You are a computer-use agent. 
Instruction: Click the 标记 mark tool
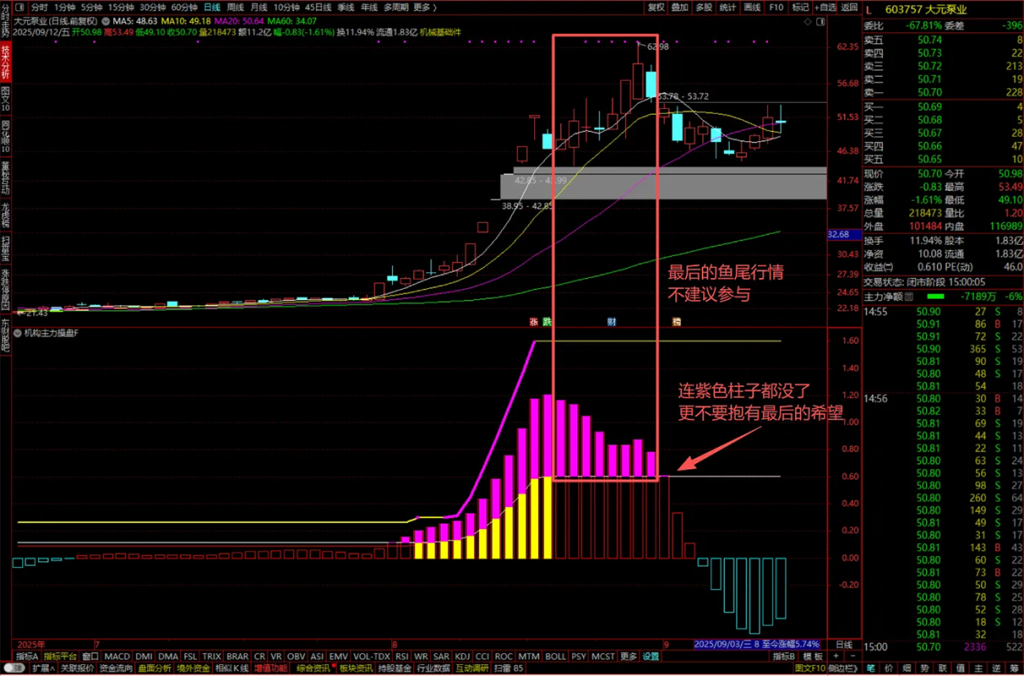800,7
